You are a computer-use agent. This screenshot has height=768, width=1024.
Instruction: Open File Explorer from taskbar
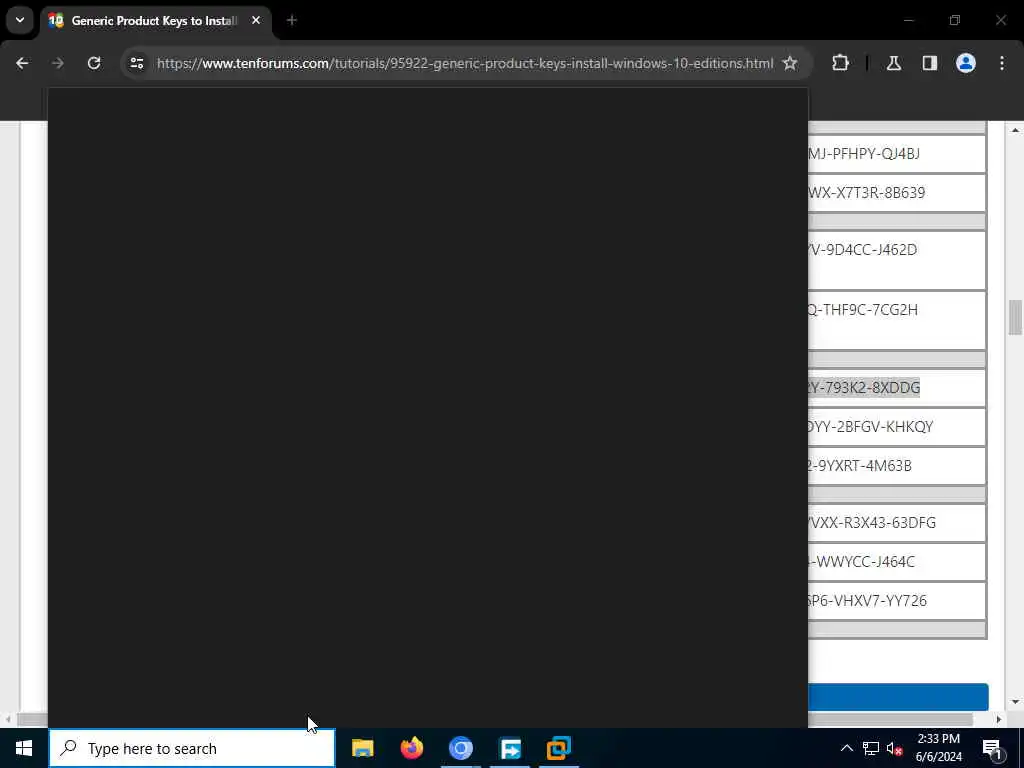coord(362,748)
